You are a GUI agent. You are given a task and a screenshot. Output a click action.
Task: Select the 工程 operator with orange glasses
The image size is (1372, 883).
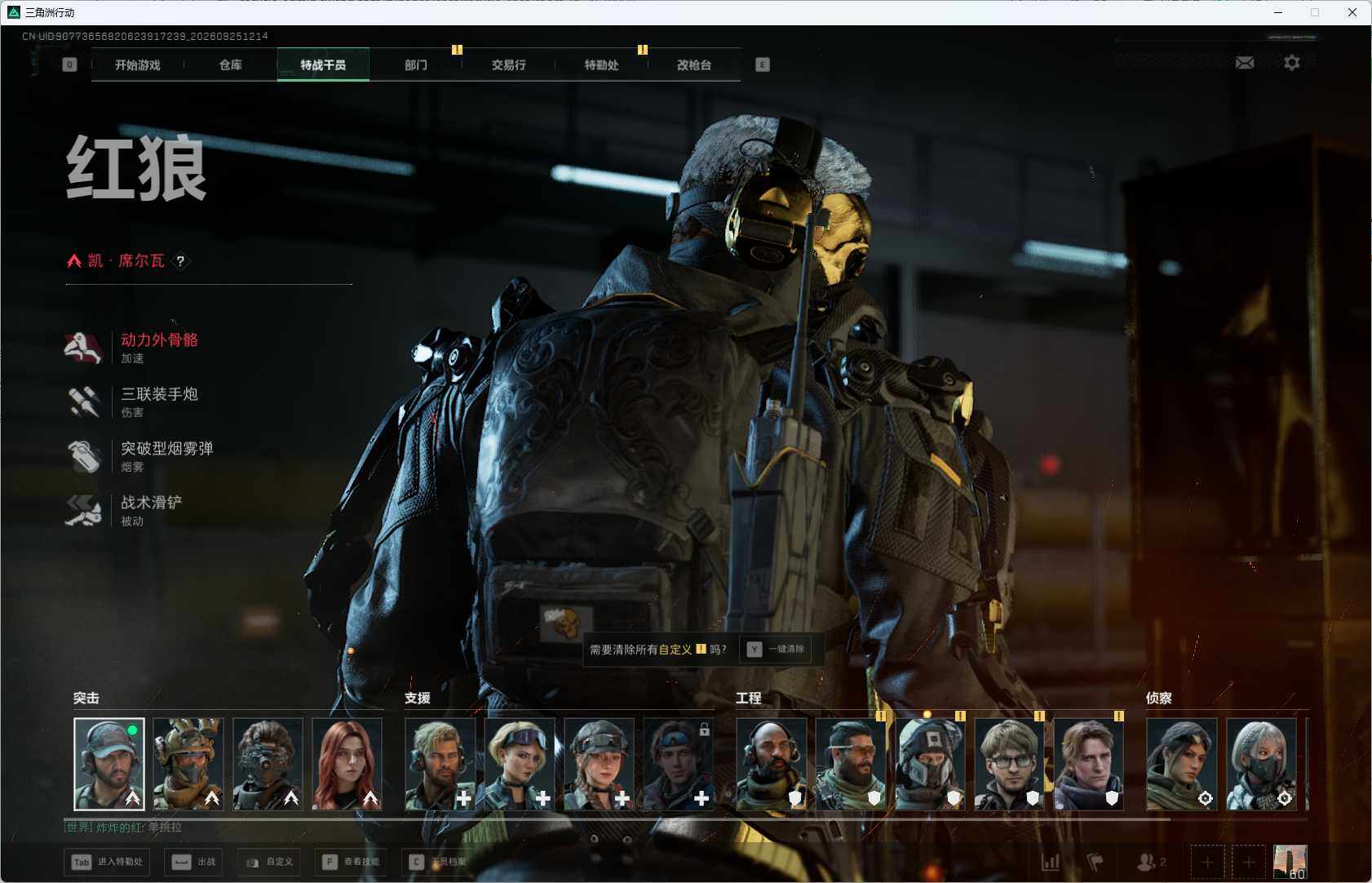coord(850,764)
